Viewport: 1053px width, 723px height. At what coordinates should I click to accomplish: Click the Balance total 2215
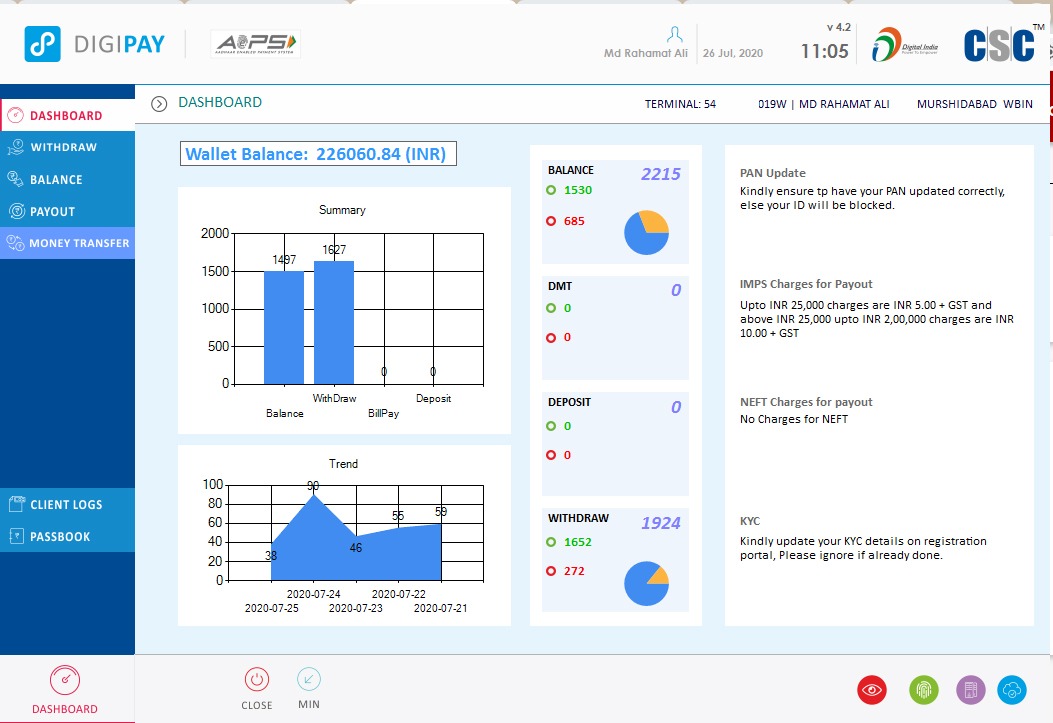tap(661, 174)
